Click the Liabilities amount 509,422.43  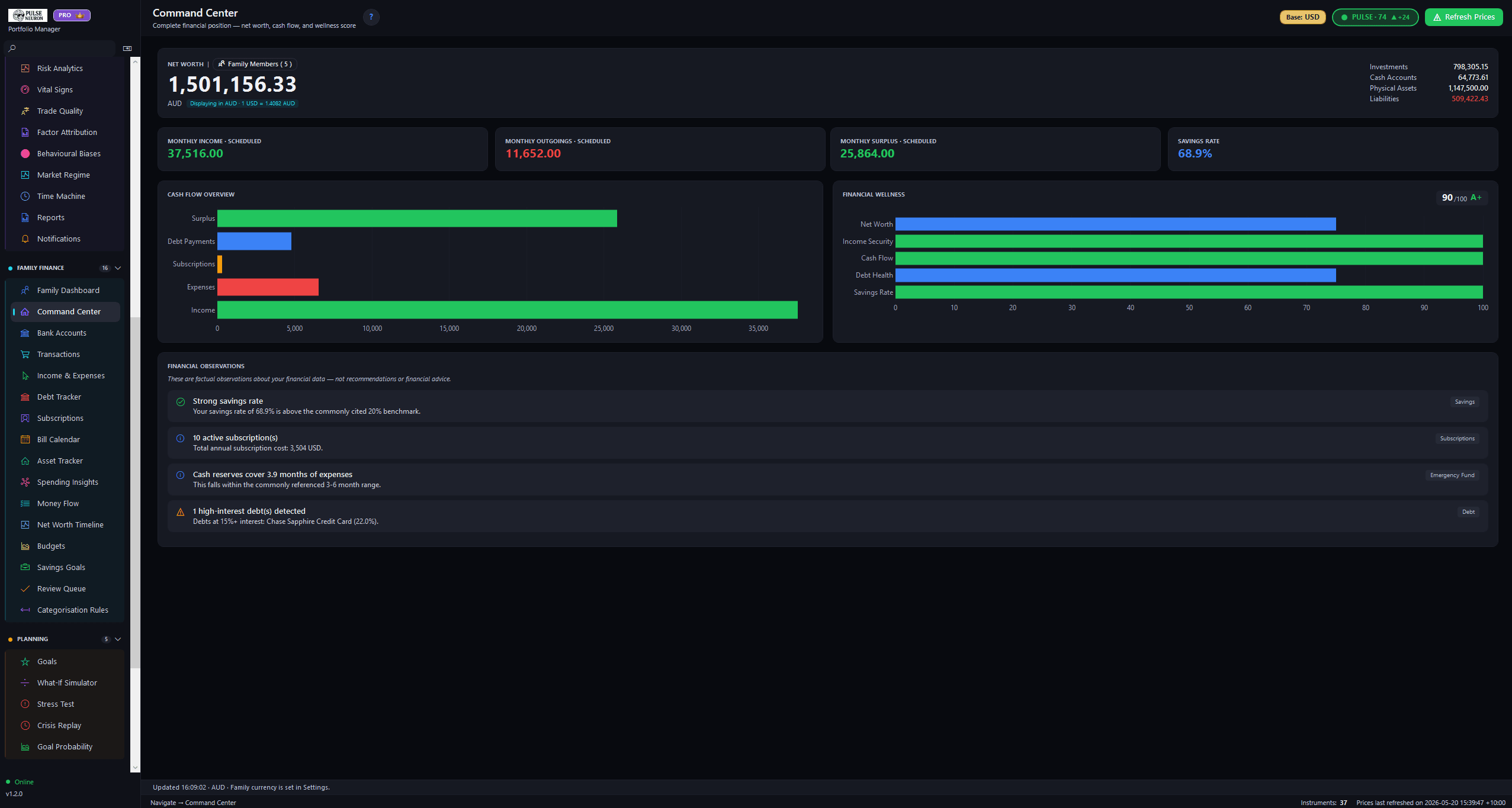[x=1469, y=99]
